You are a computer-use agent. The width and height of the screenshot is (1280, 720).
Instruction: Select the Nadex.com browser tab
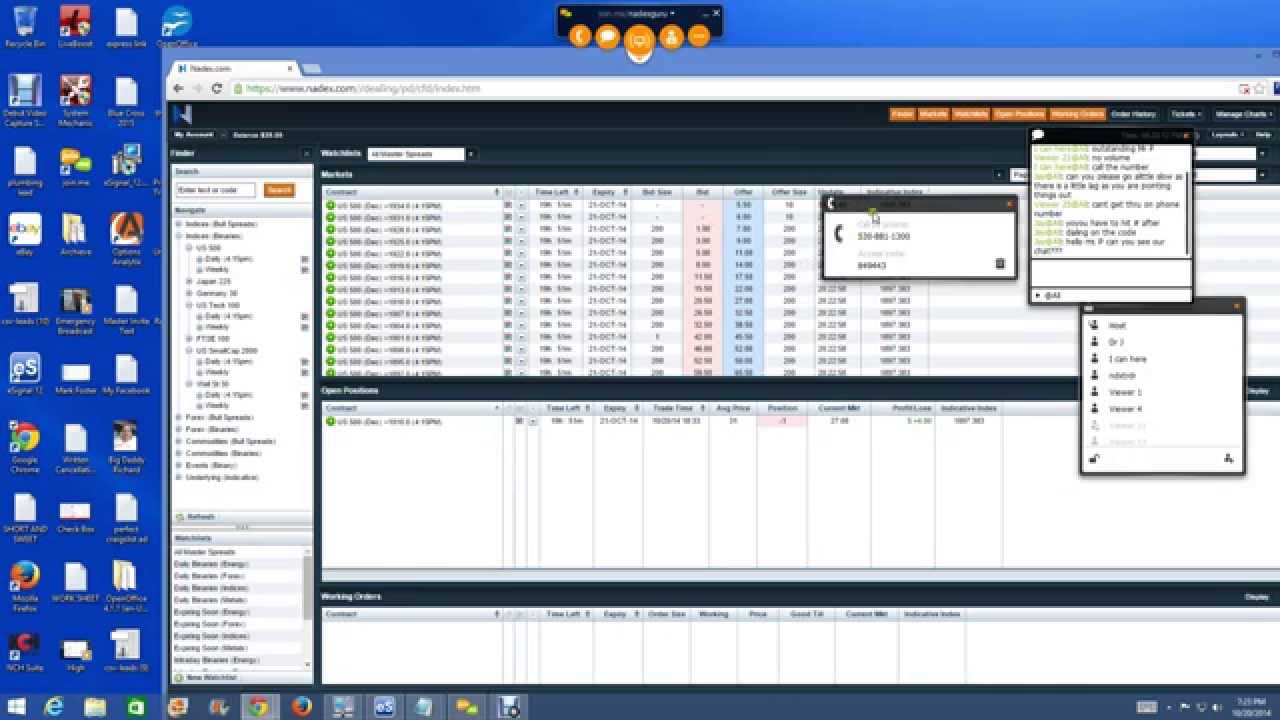[234, 68]
